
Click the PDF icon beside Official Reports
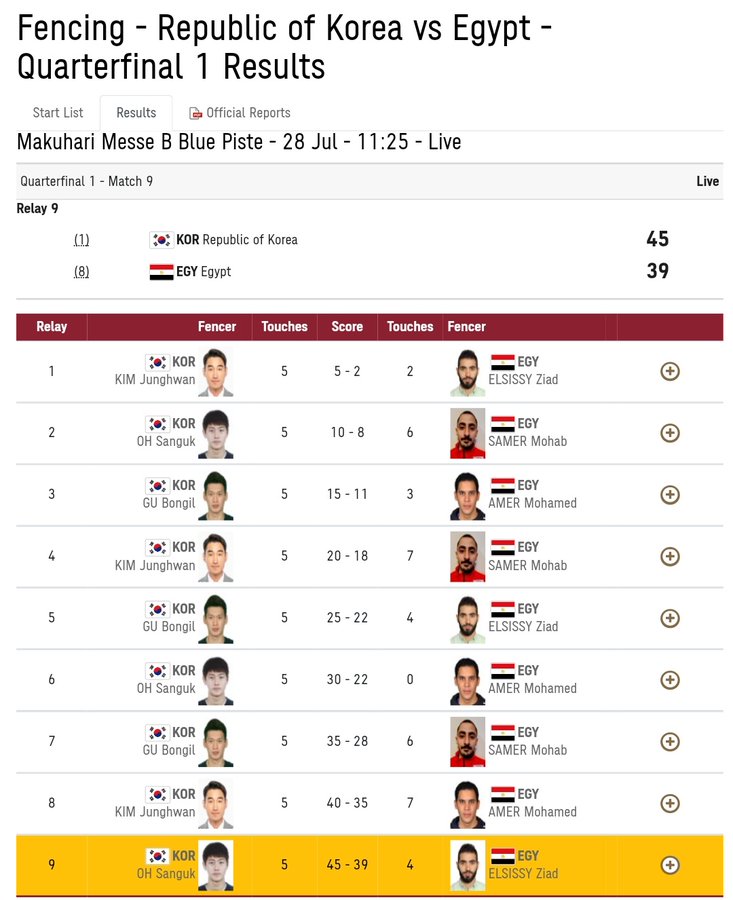(196, 114)
